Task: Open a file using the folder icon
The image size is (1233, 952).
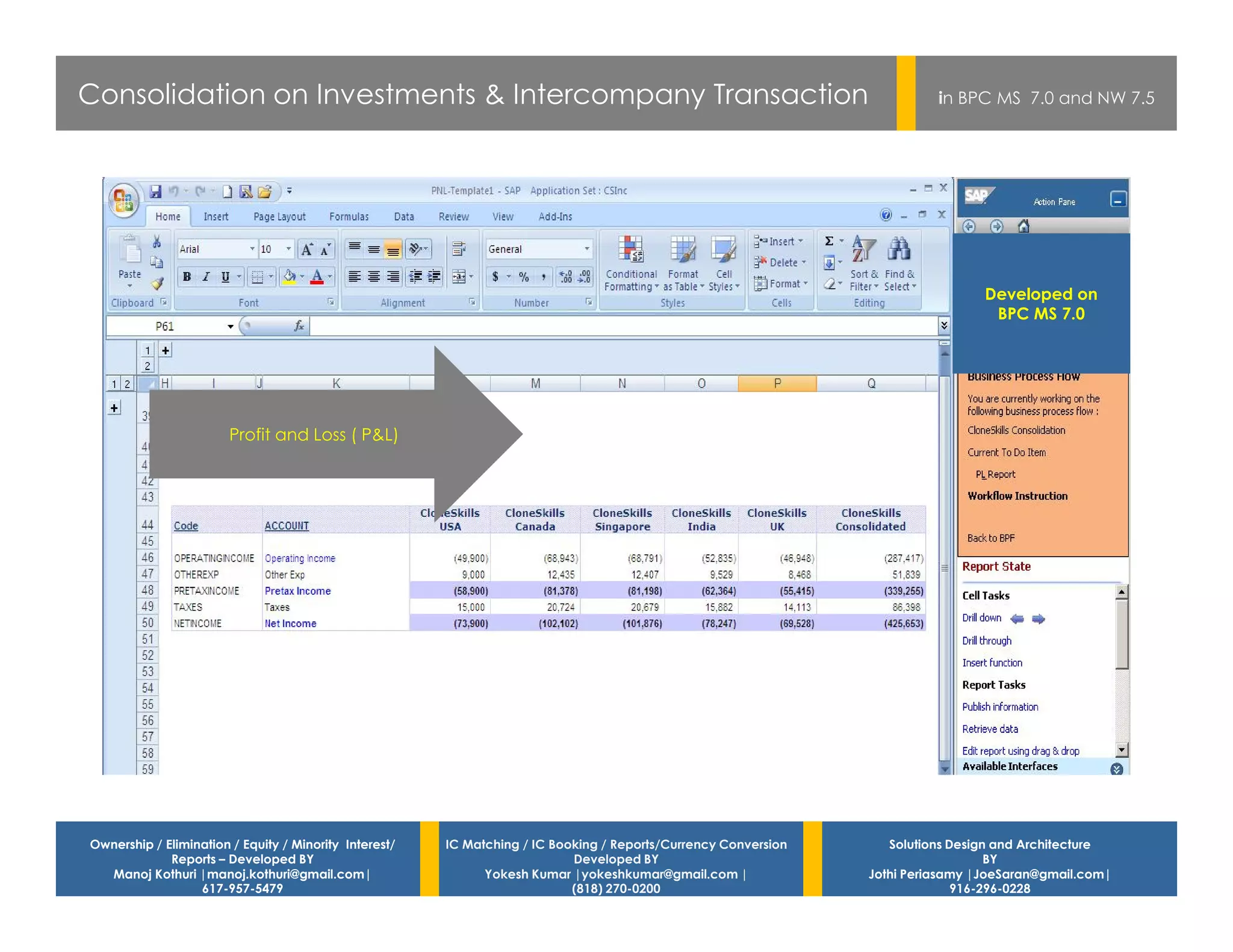Action: tap(264, 191)
